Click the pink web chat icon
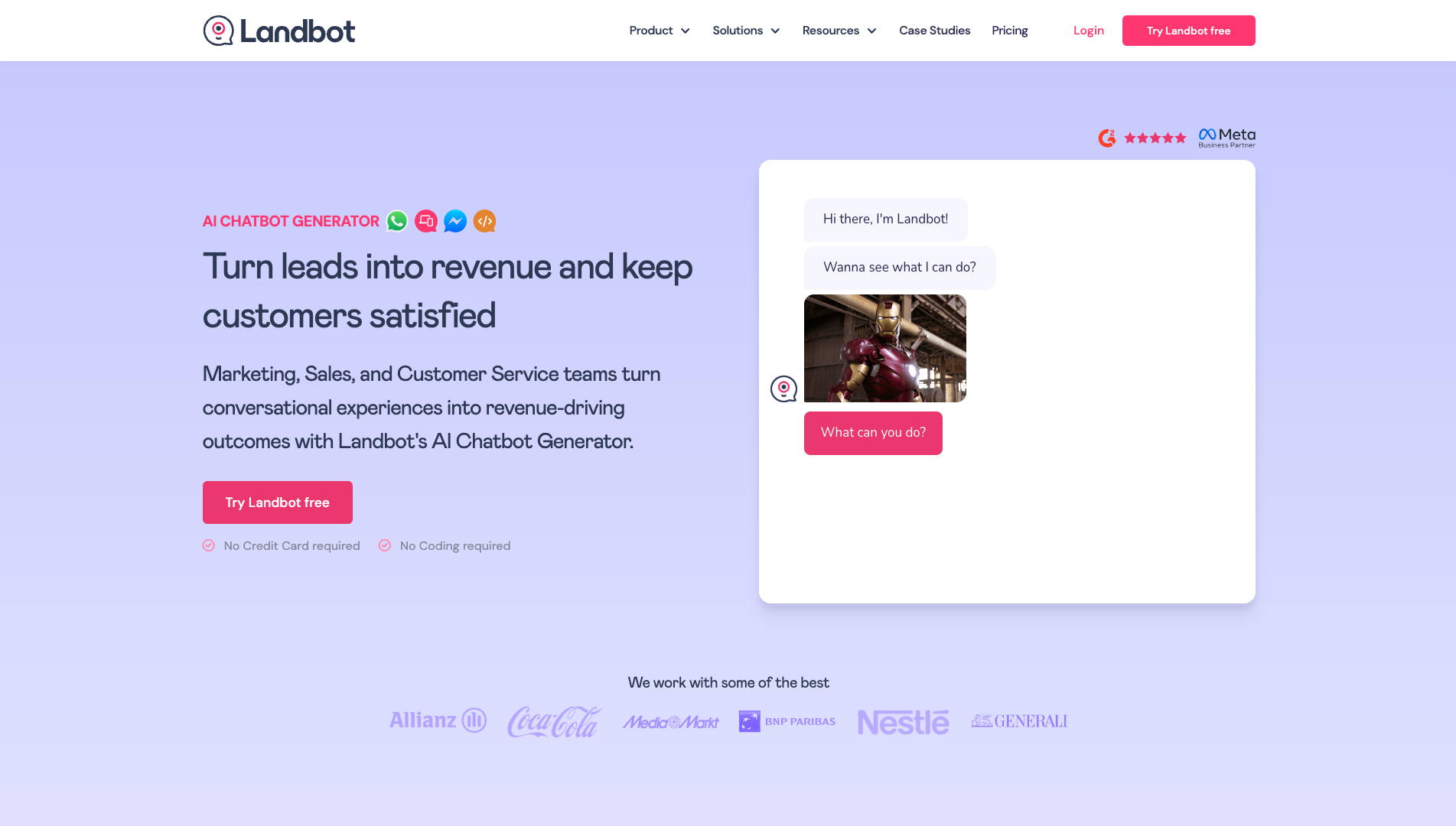1456x826 pixels. 426,221
